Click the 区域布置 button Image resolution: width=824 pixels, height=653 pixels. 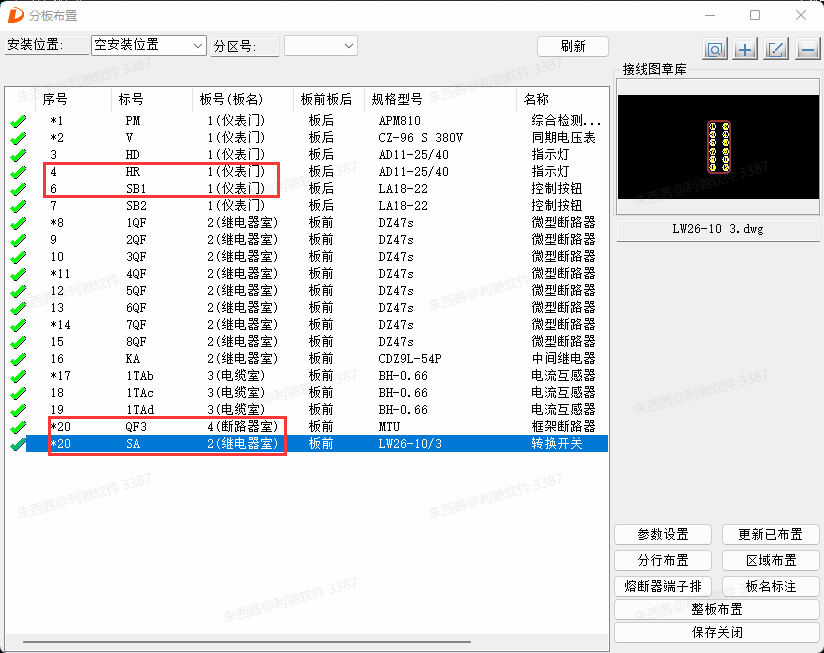pyautogui.click(x=770, y=561)
